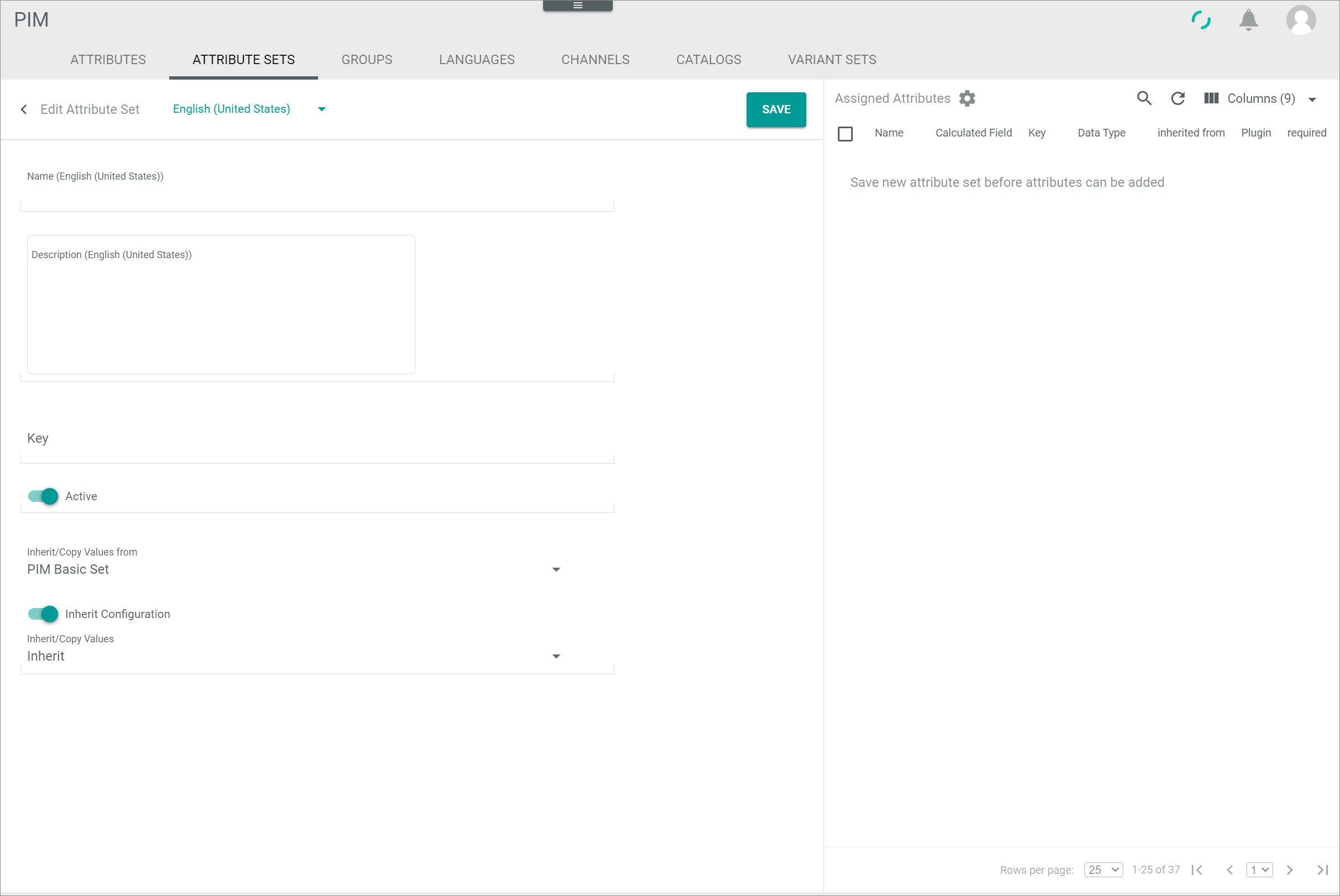The height and width of the screenshot is (896, 1340).
Task: Switch to the ATTRIBUTES tab
Action: (108, 59)
